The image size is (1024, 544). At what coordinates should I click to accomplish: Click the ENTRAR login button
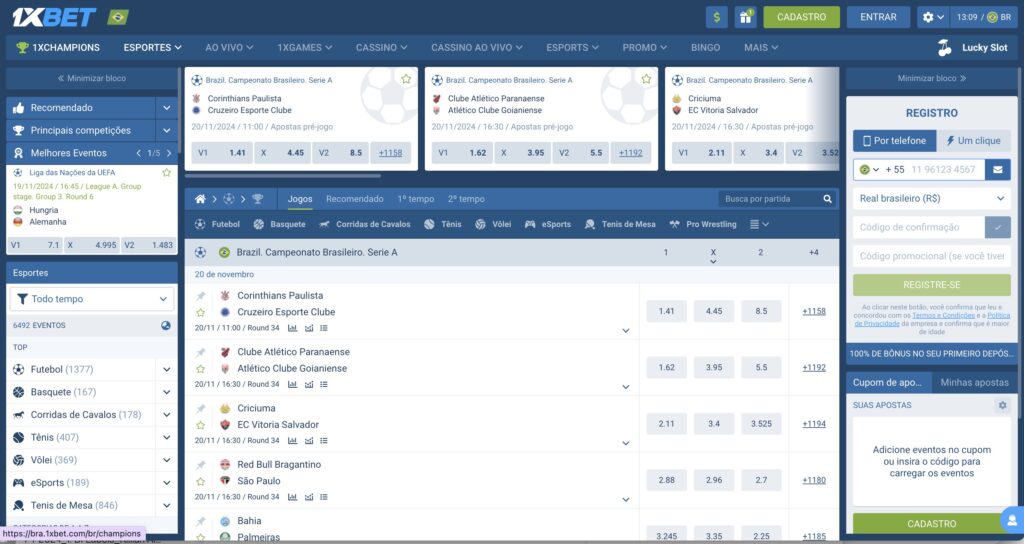[x=878, y=18]
